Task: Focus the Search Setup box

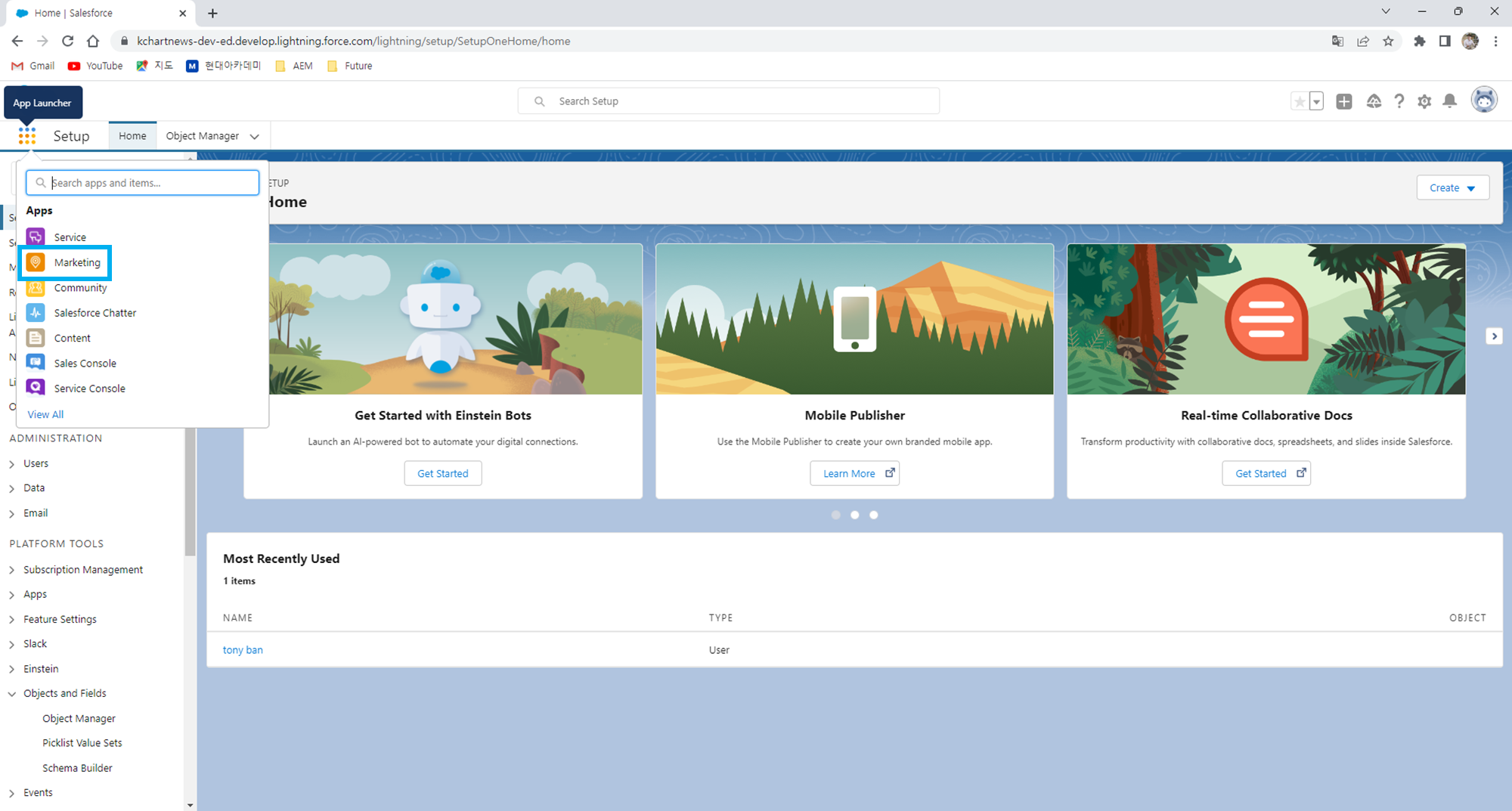Action: click(729, 101)
